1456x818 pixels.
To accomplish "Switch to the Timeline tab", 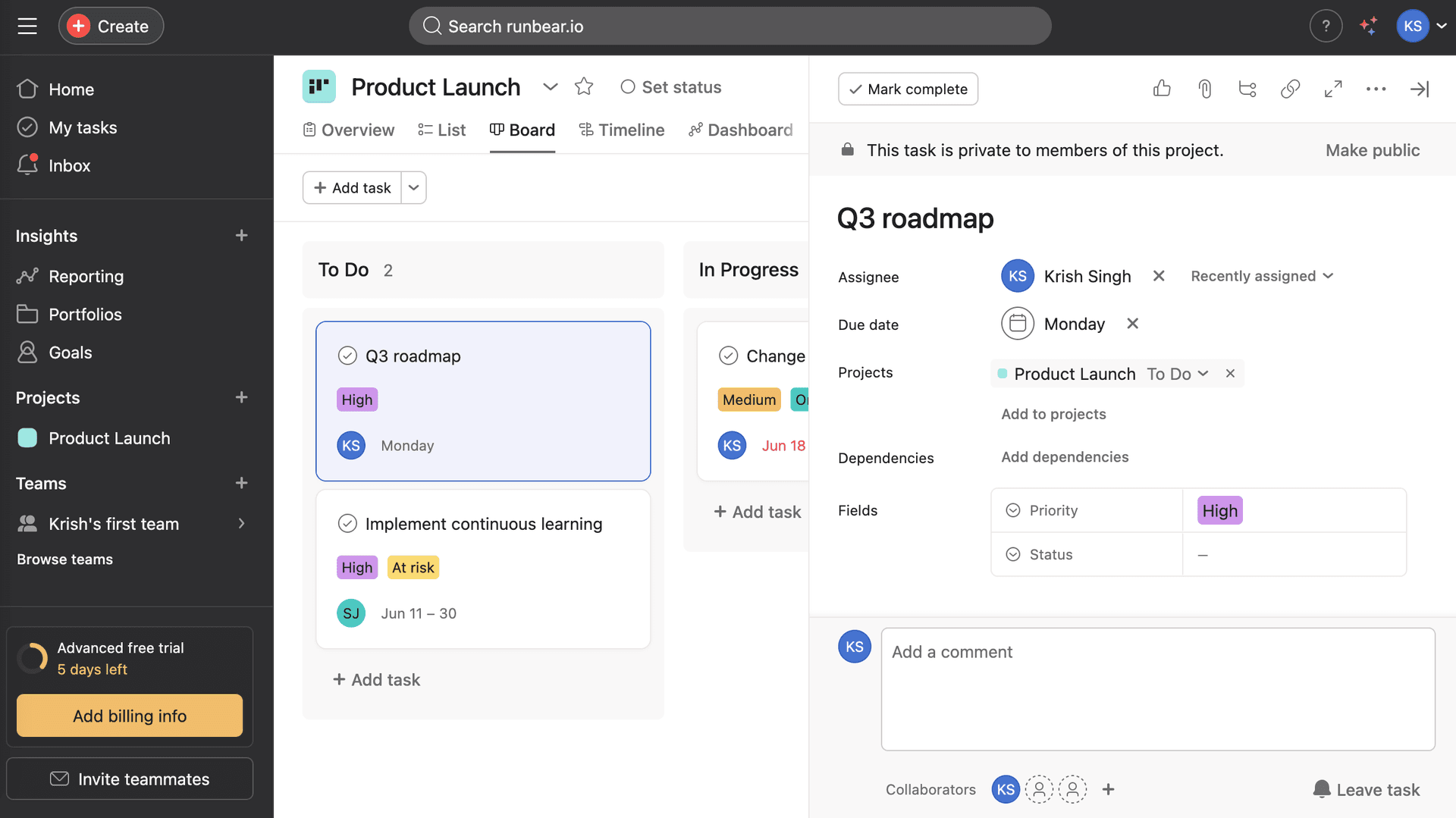I will (x=621, y=130).
